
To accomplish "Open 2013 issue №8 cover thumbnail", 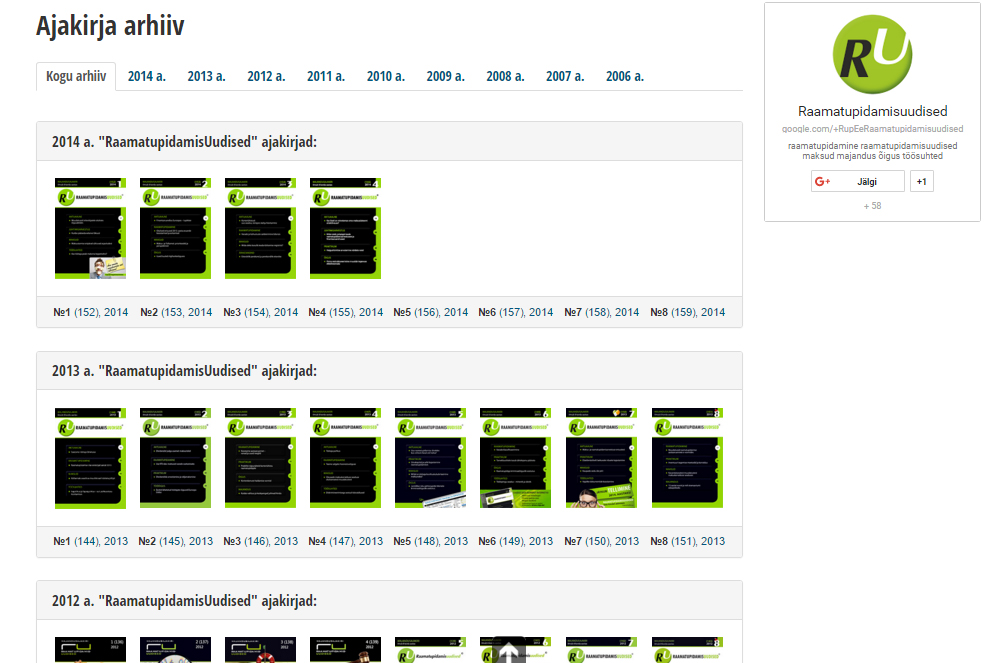I will pos(688,458).
